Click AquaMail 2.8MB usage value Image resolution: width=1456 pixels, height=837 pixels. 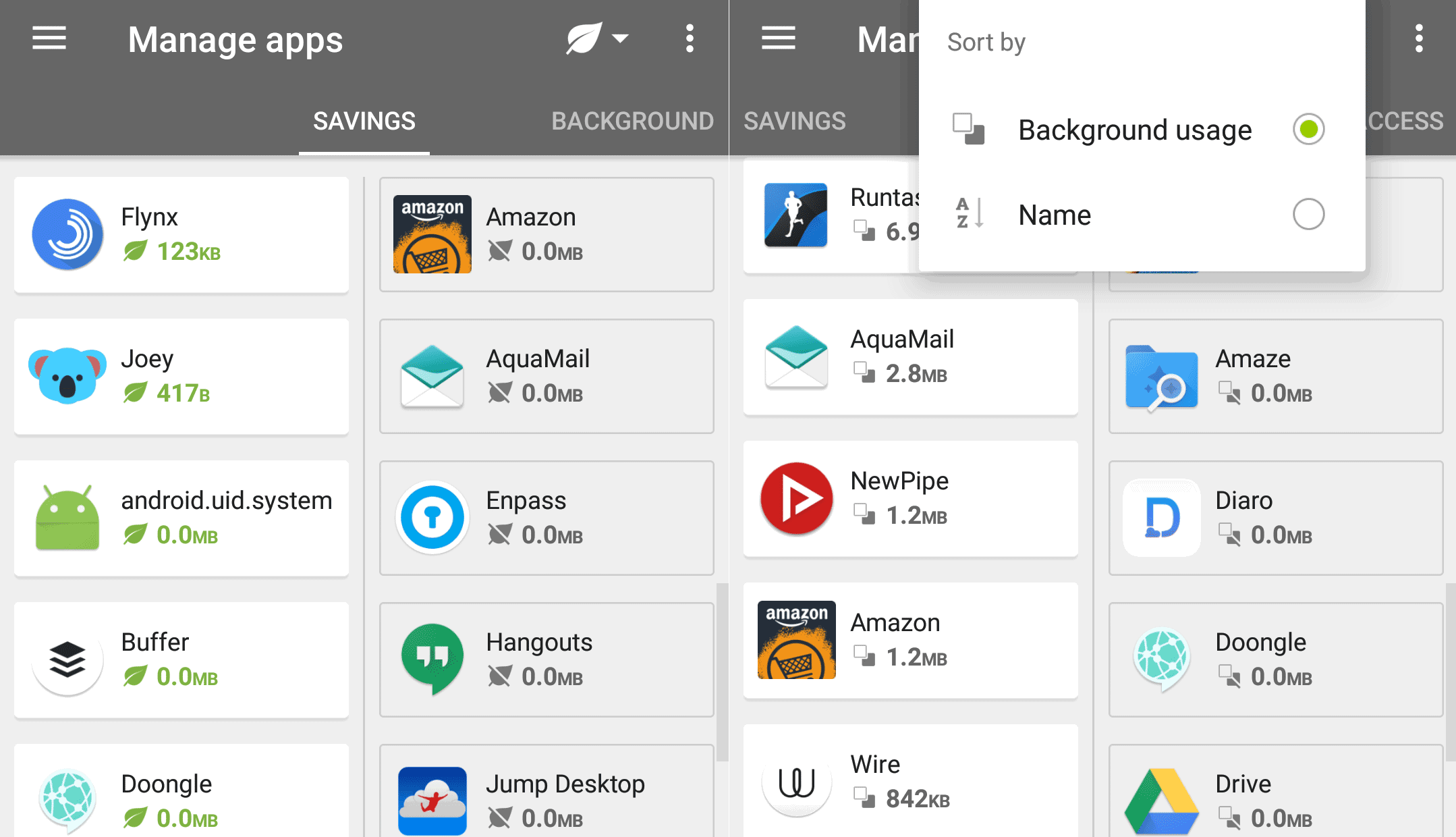[x=916, y=374]
